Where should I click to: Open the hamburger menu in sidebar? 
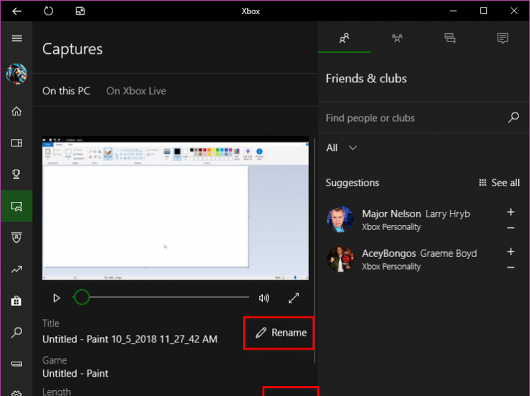pyautogui.click(x=17, y=38)
